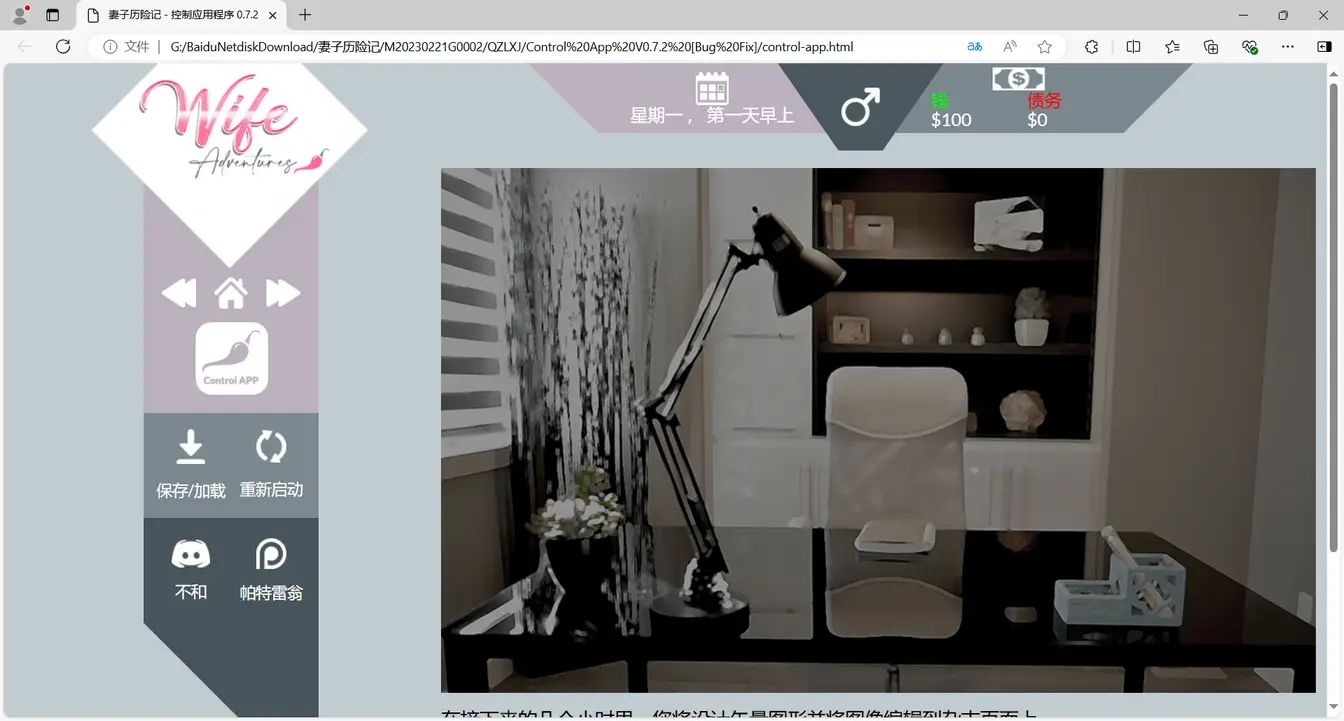1344x721 pixels.
Task: Click the money bill icon
Action: (x=1018, y=79)
